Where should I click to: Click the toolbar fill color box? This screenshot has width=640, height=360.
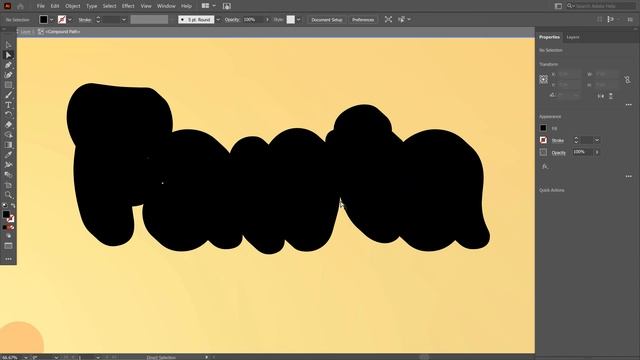click(6, 214)
